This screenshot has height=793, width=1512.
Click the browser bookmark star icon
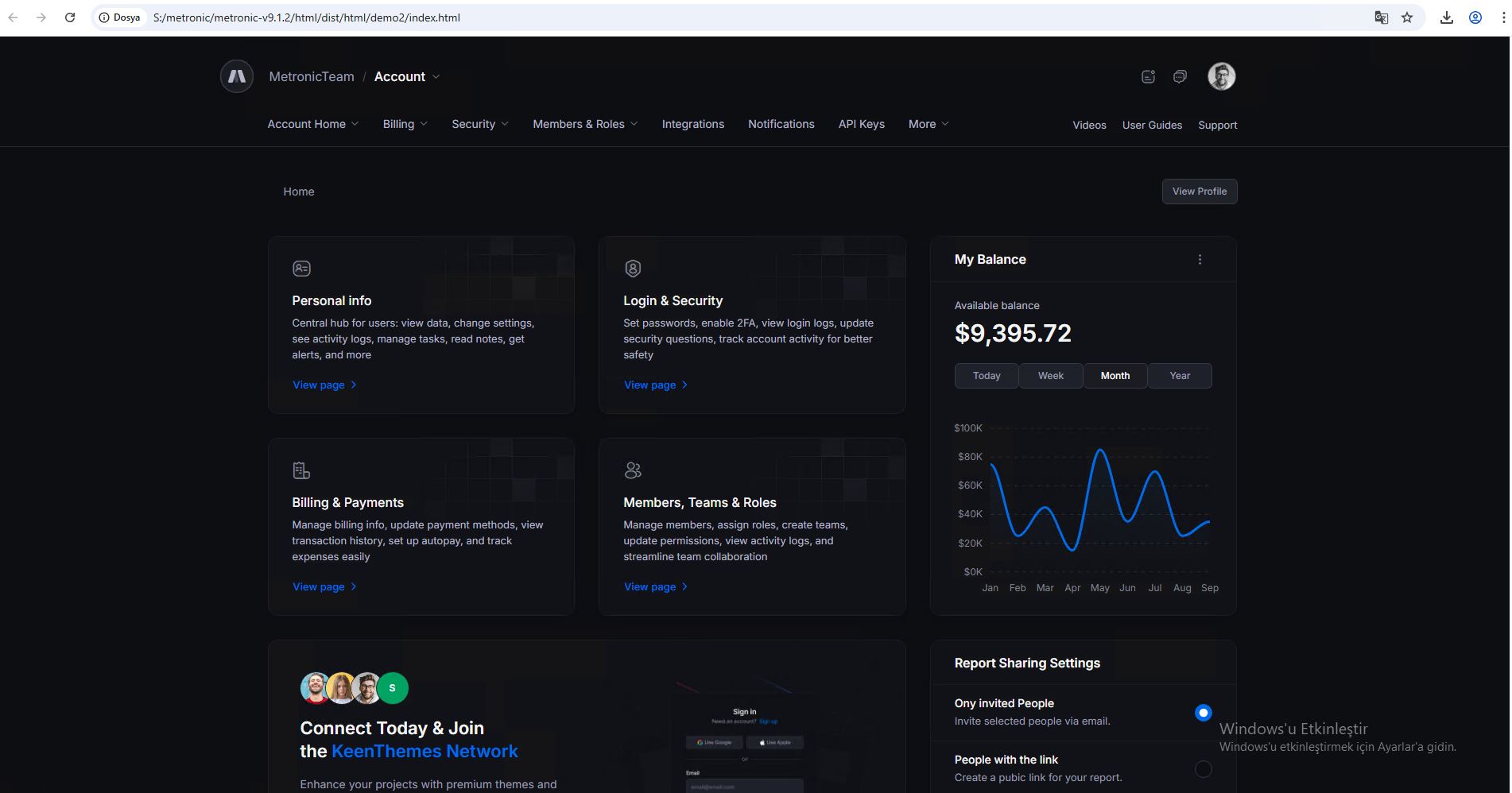[1407, 17]
